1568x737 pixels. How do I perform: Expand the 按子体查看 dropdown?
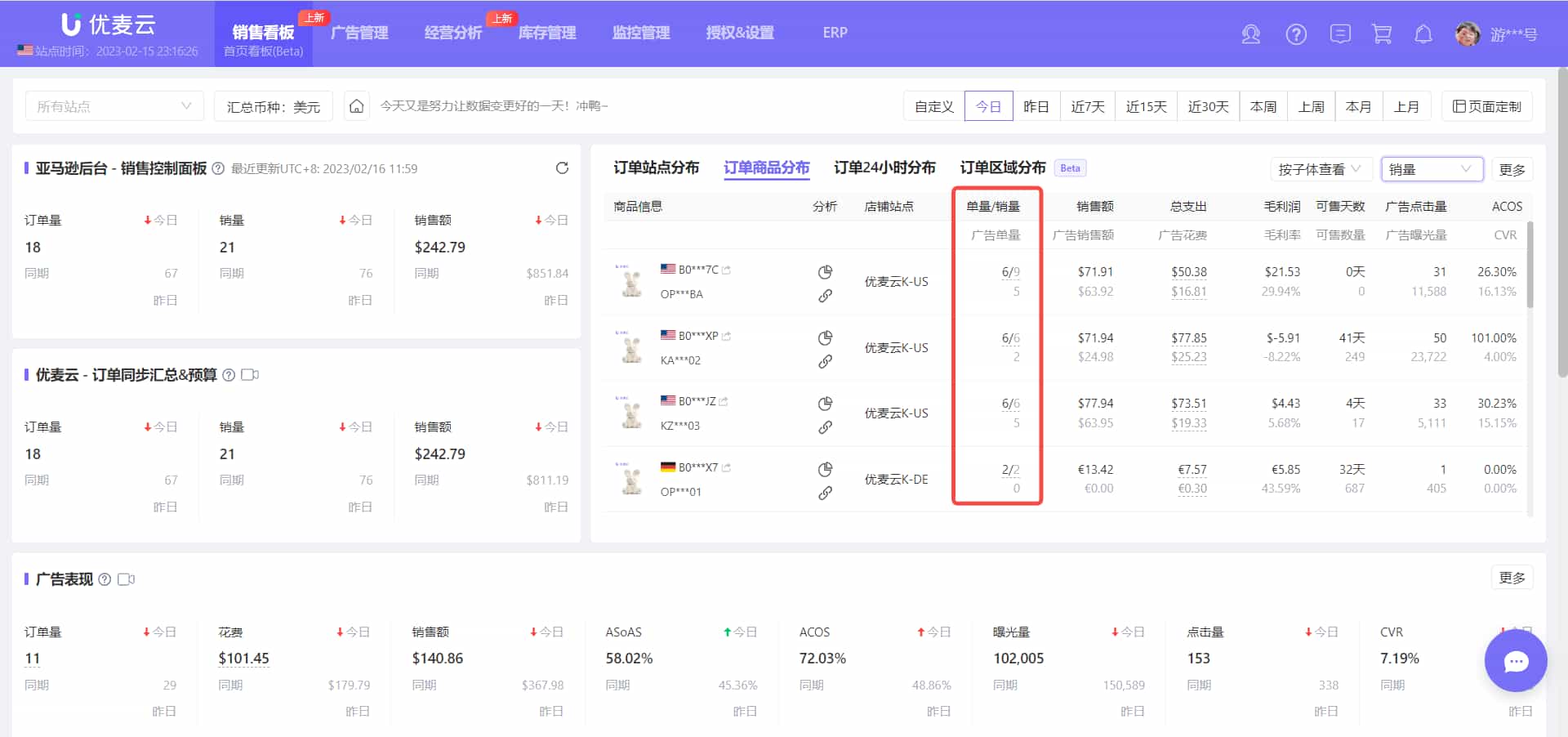click(1319, 169)
